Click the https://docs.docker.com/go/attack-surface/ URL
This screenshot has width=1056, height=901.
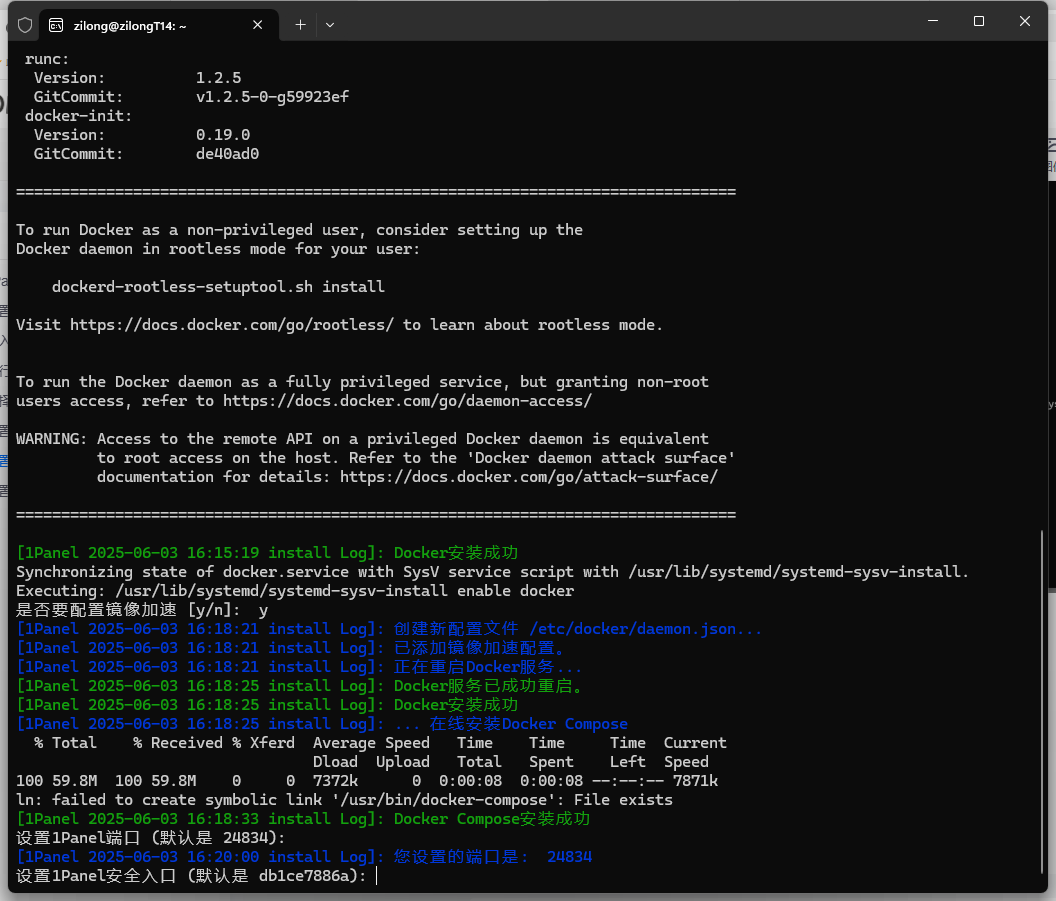529,477
